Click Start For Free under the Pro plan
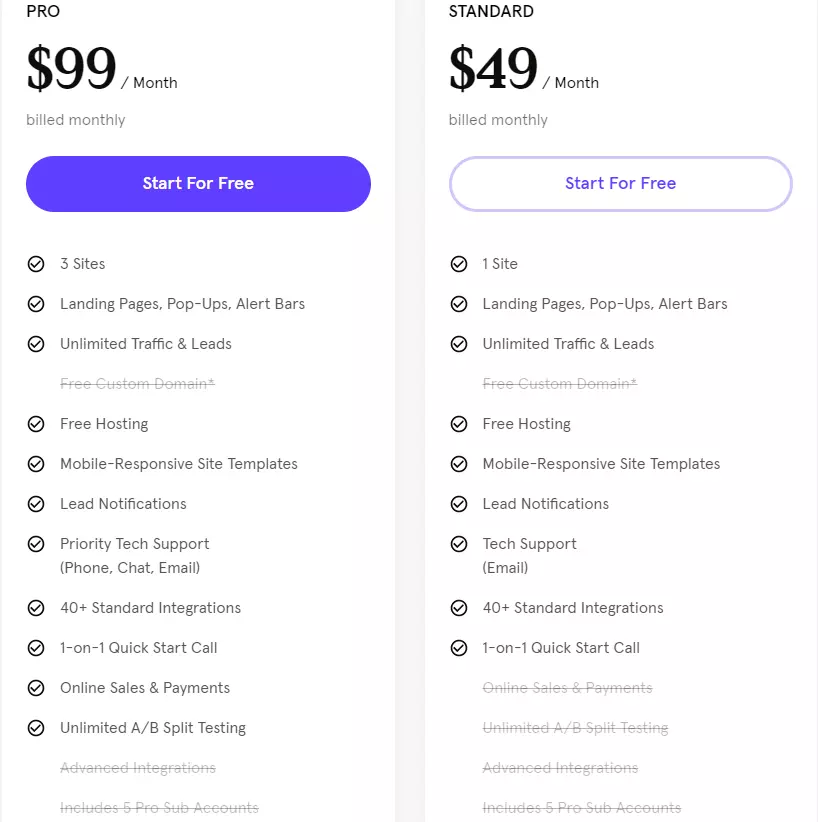Image resolution: width=818 pixels, height=822 pixels. click(x=198, y=184)
